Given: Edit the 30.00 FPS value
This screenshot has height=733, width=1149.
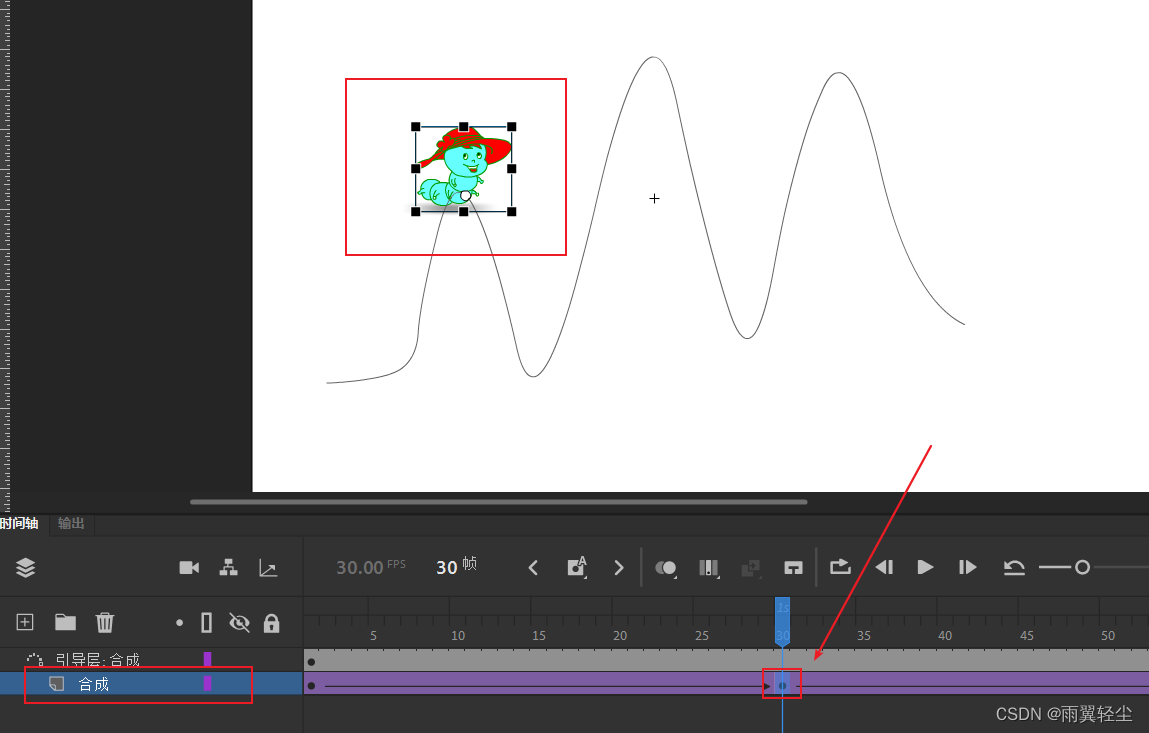Looking at the screenshot, I should point(360,567).
